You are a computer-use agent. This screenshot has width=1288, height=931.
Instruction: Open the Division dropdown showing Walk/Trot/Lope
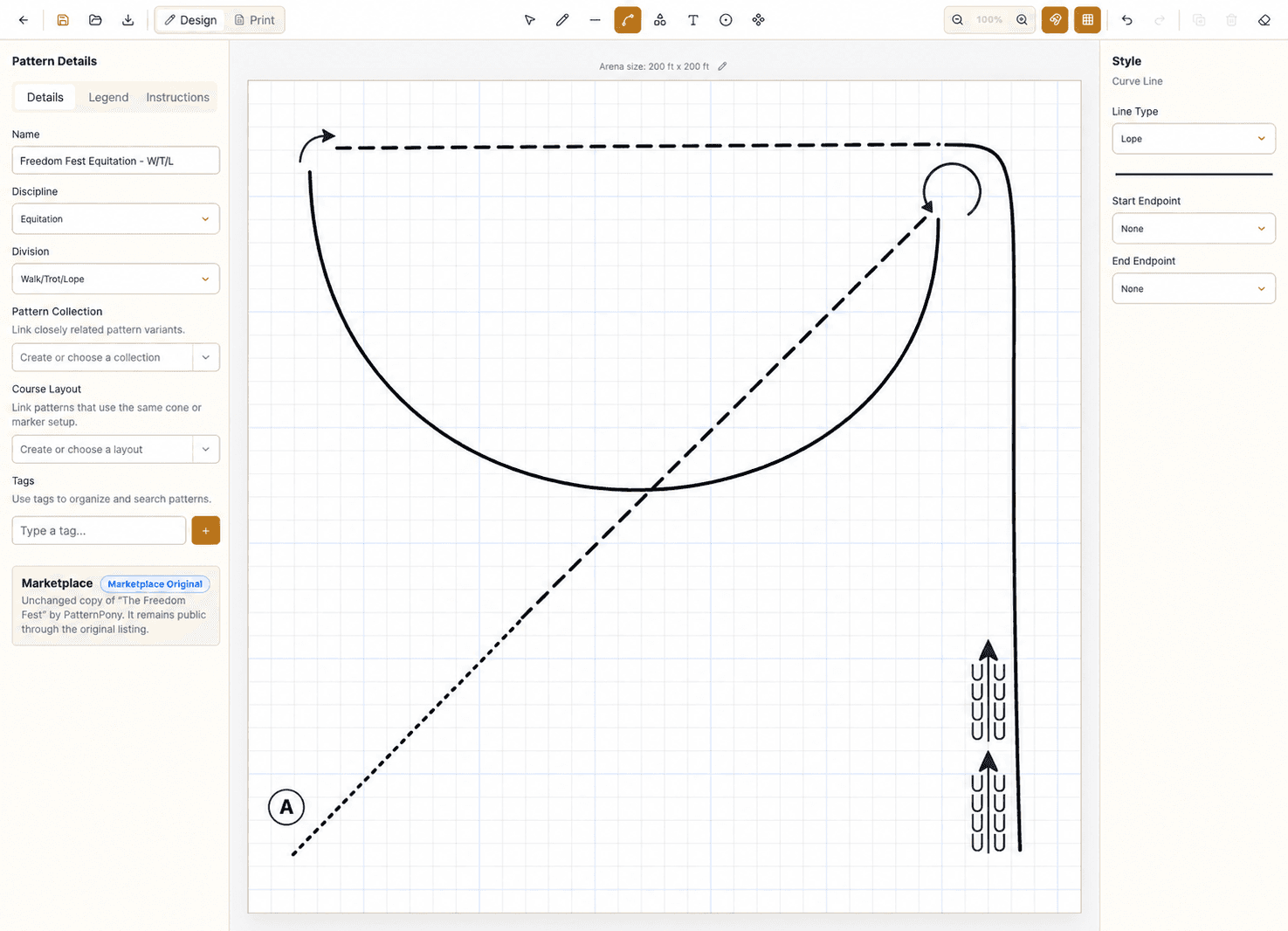(115, 279)
